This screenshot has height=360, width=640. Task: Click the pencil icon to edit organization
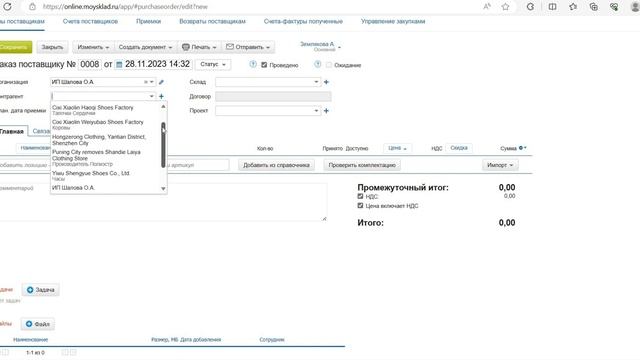point(161,82)
